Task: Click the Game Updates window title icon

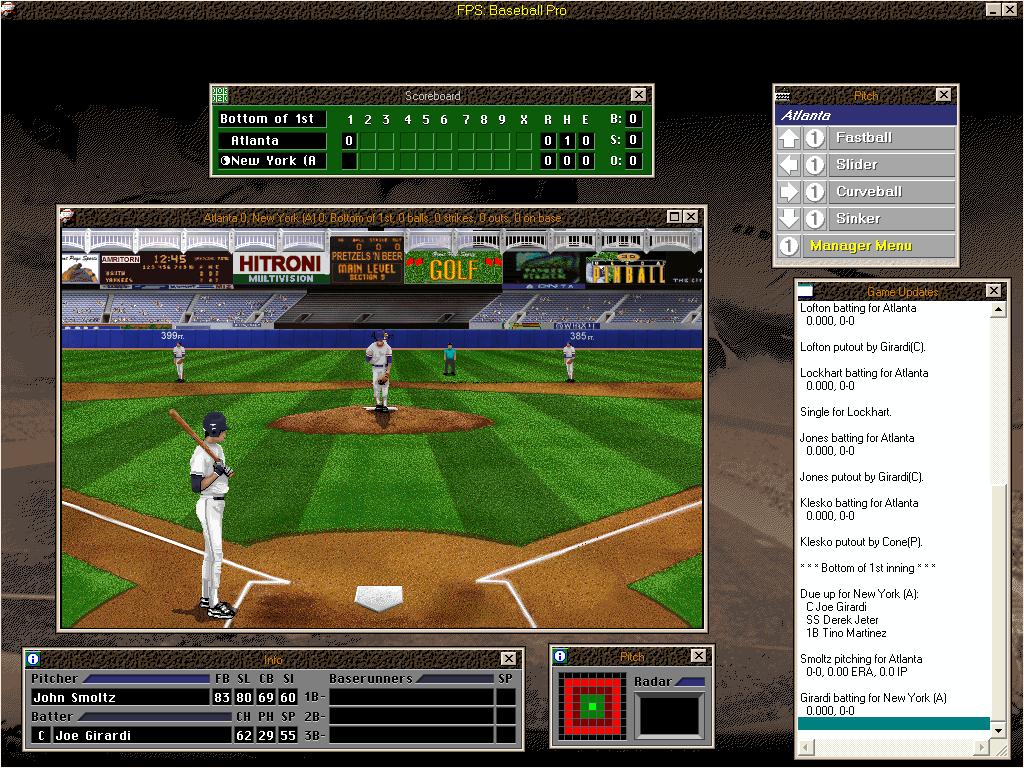Action: coord(805,291)
